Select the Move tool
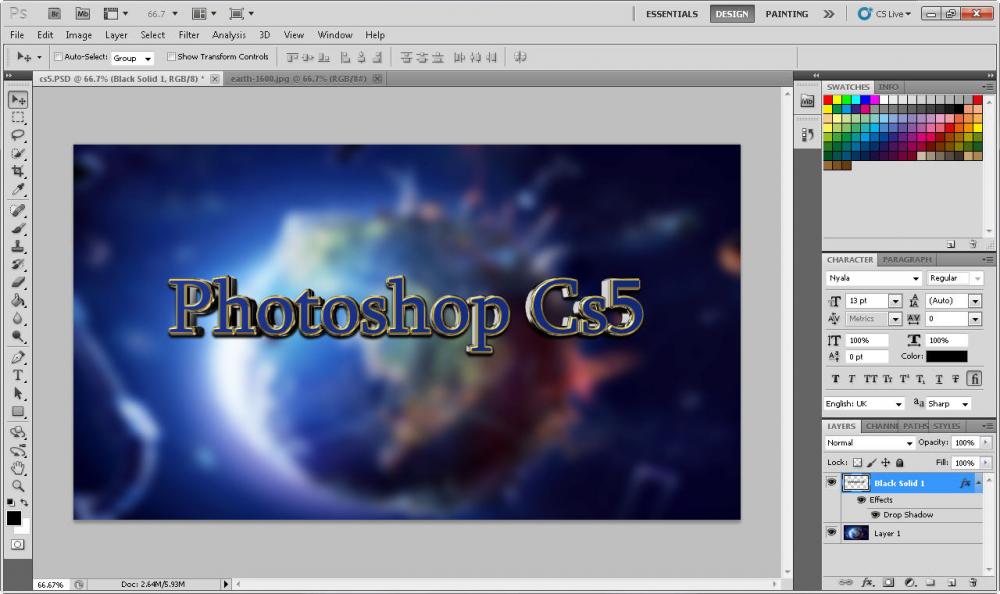 [18, 100]
